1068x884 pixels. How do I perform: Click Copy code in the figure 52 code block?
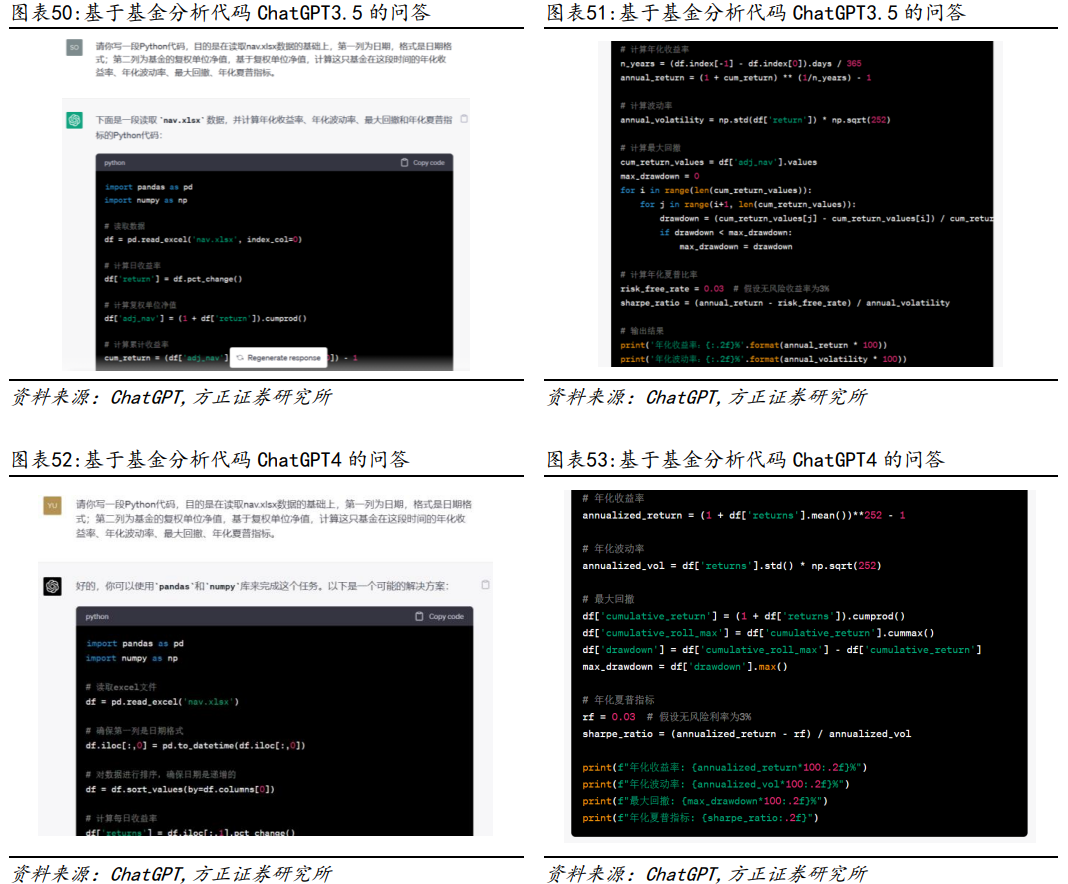pos(439,616)
